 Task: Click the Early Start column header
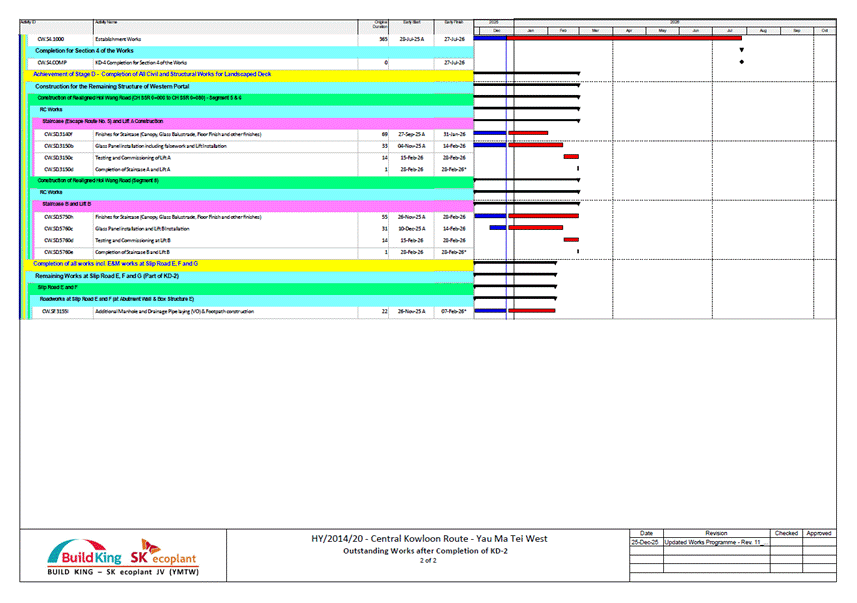coord(411,21)
